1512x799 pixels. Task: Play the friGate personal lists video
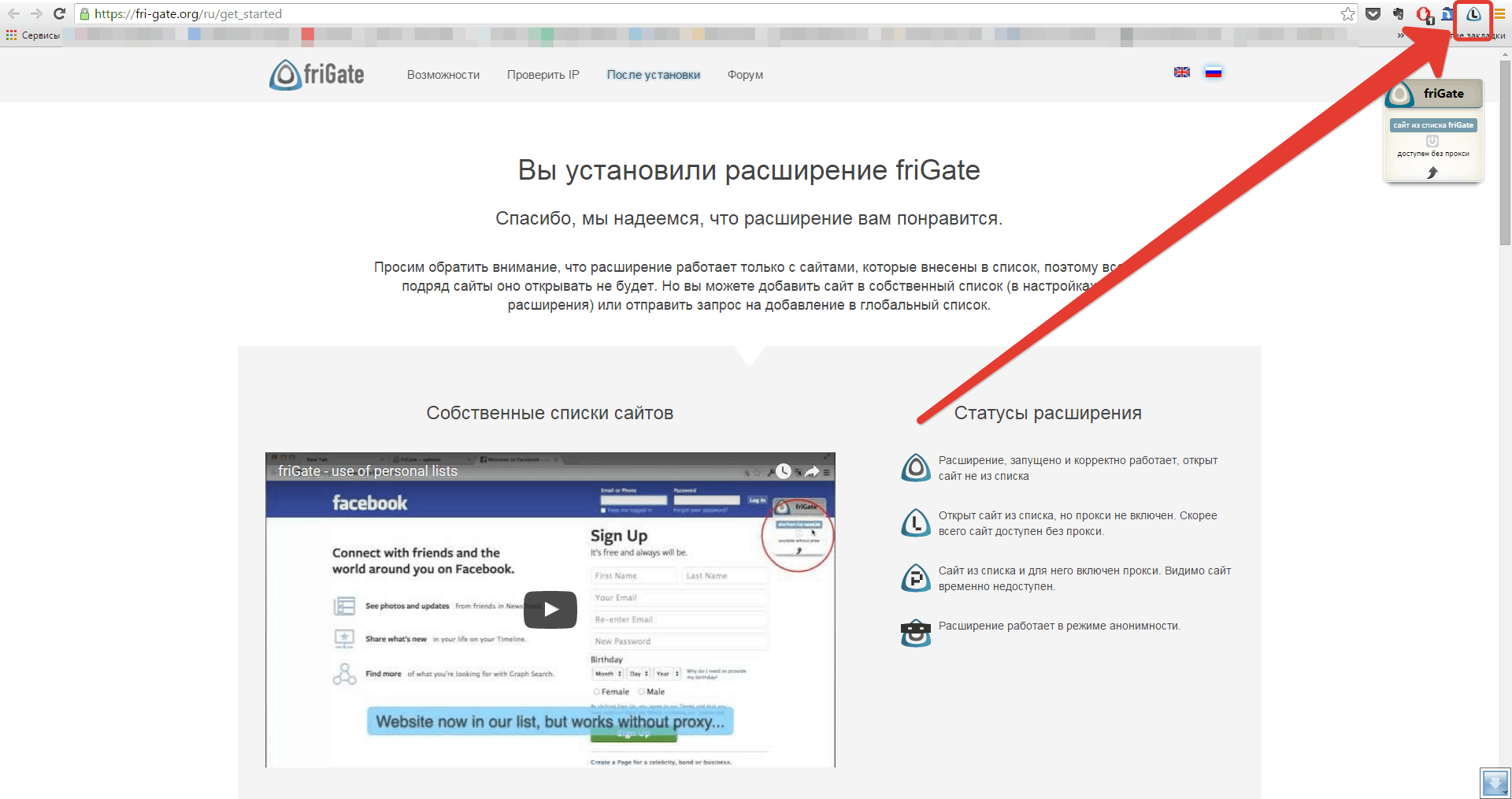tap(550, 609)
